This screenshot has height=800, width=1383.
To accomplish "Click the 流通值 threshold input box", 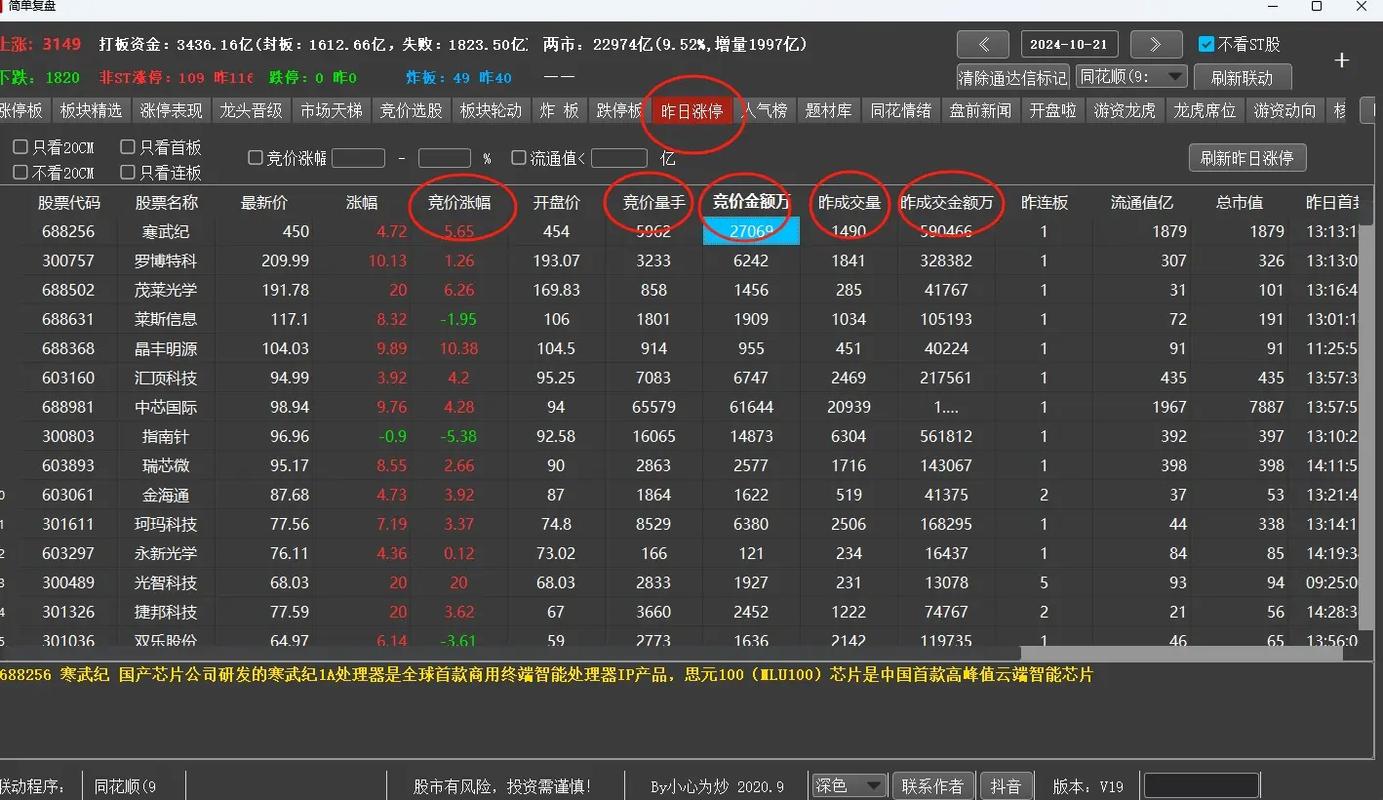I will pos(619,158).
